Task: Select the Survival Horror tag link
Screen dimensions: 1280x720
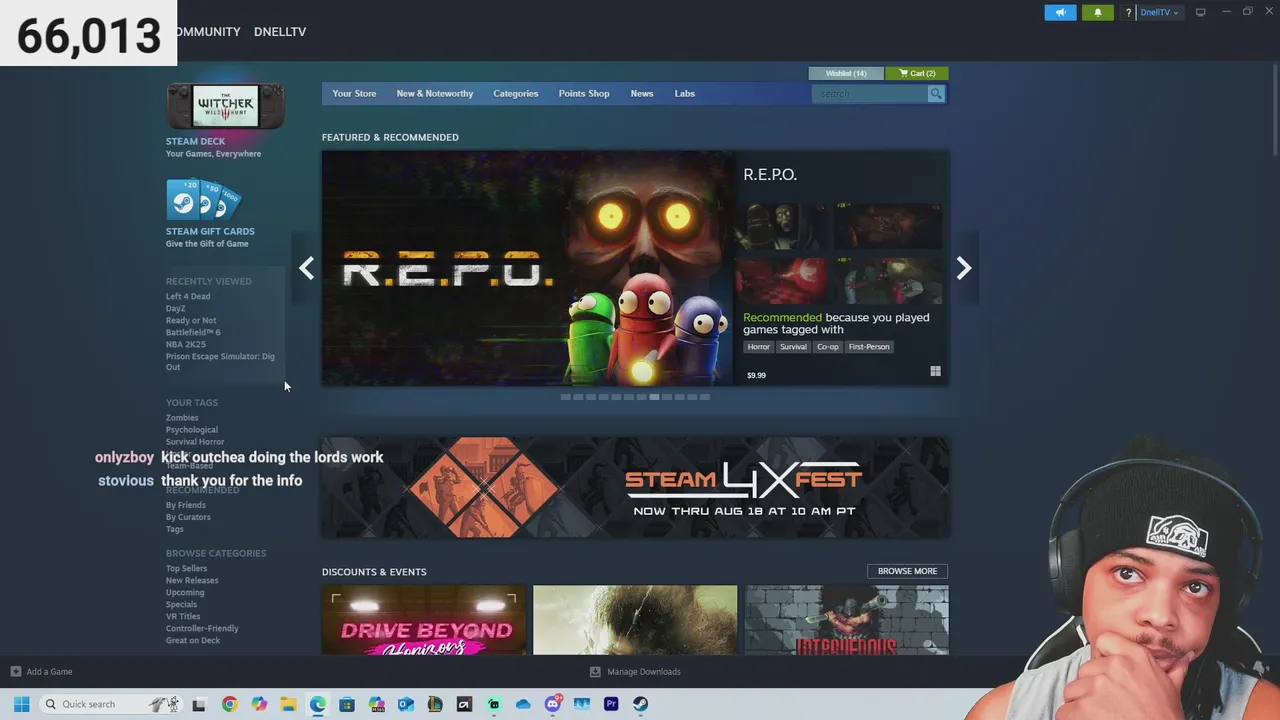Action: coord(195,442)
